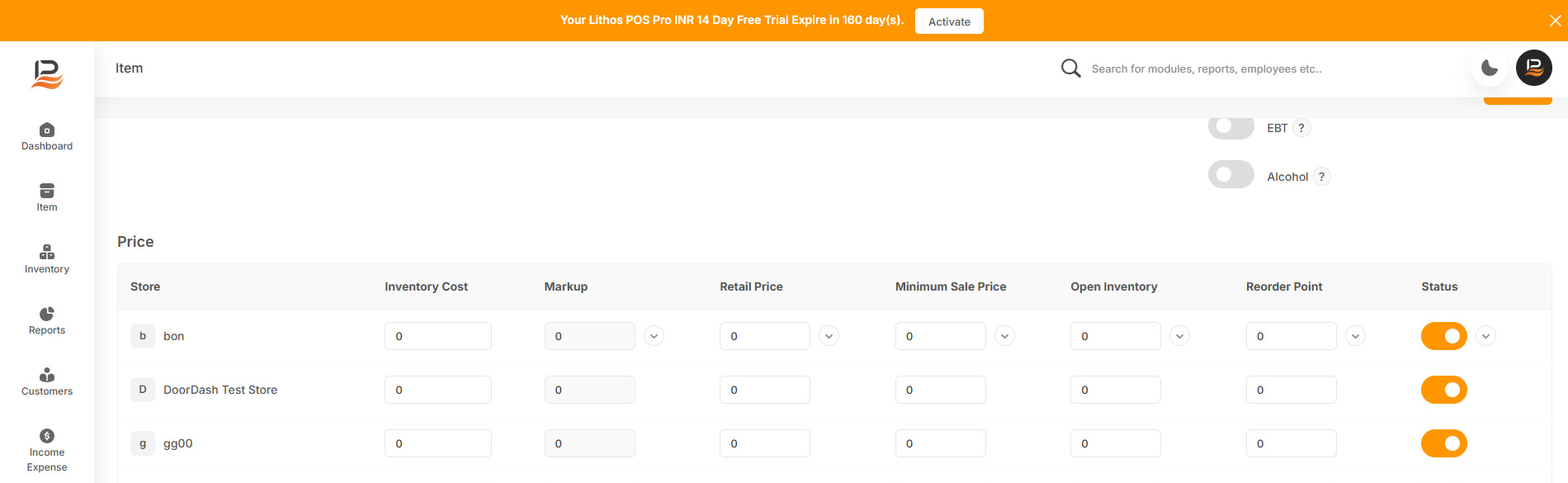Click the Activate trial button
This screenshot has width=1568, height=483.
tap(949, 21)
